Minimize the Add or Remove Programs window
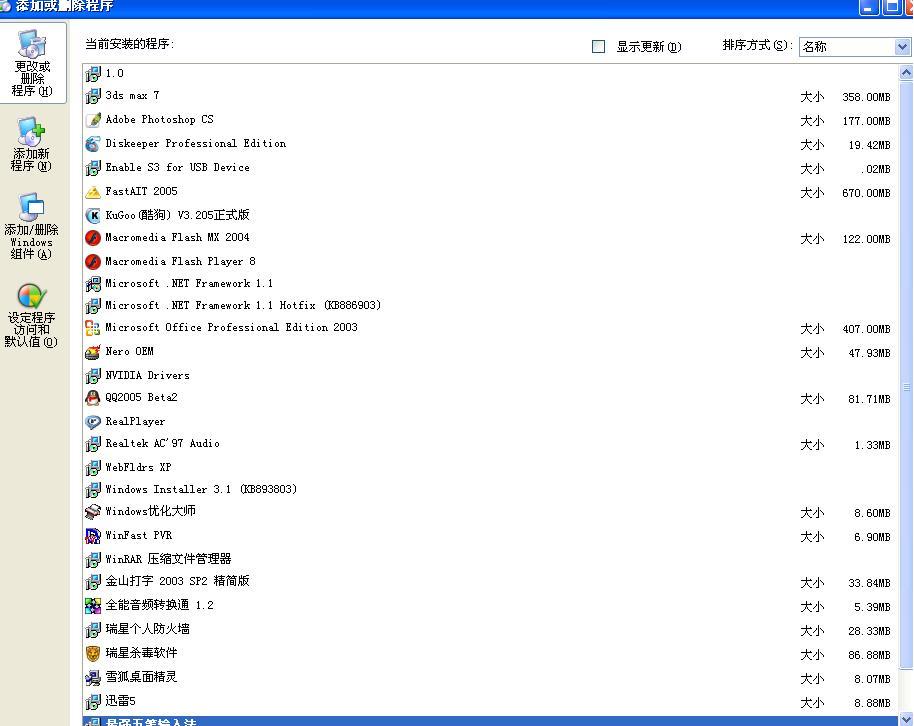Image resolution: width=914 pixels, height=726 pixels. click(x=869, y=8)
